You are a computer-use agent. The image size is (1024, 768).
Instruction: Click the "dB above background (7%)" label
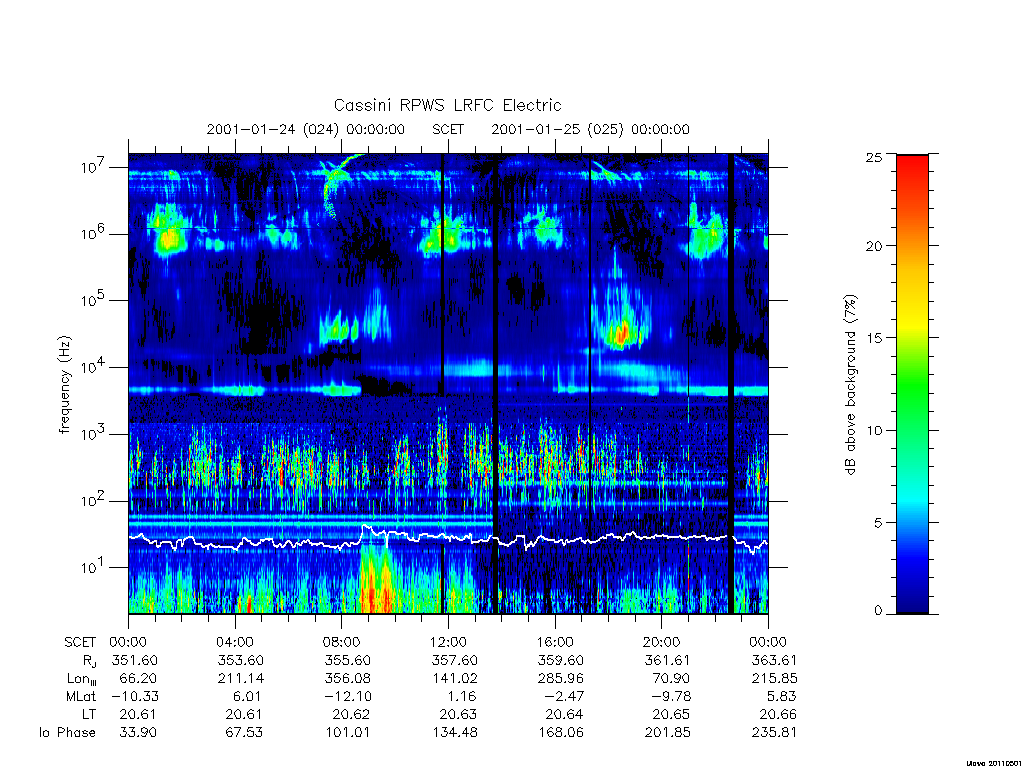[x=850, y=385]
